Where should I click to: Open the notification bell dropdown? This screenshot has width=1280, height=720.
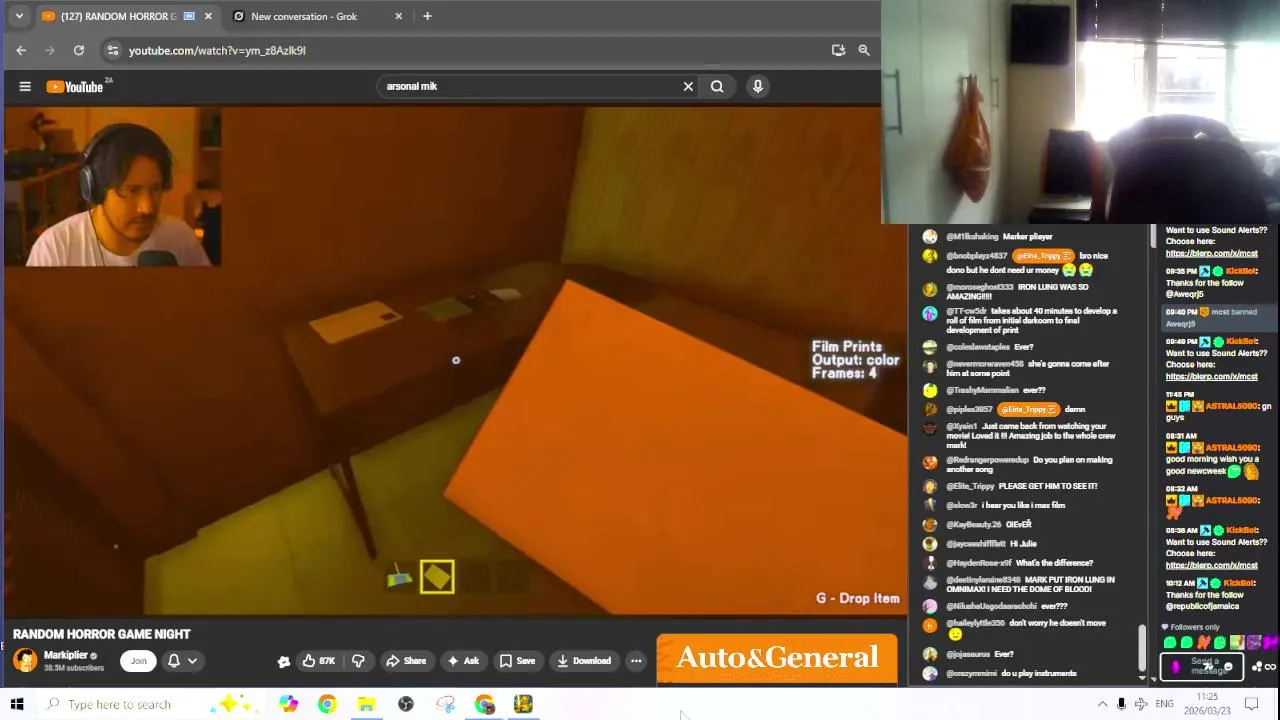pyautogui.click(x=182, y=661)
